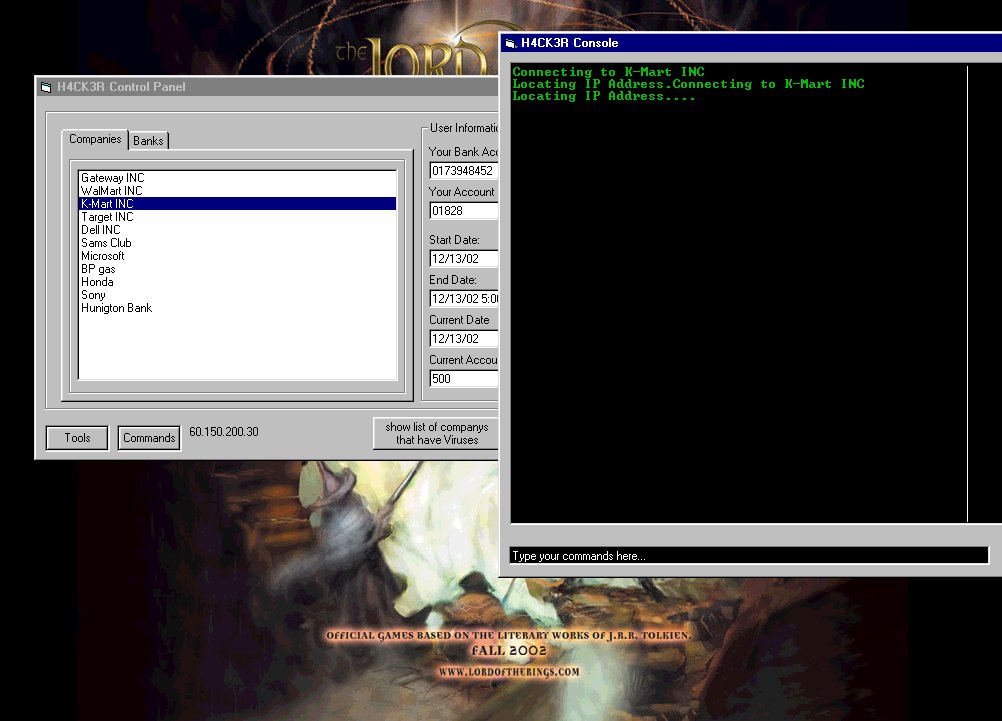The height and width of the screenshot is (721, 1002).
Task: Click the Current Account balance field showing 500
Action: pos(464,379)
